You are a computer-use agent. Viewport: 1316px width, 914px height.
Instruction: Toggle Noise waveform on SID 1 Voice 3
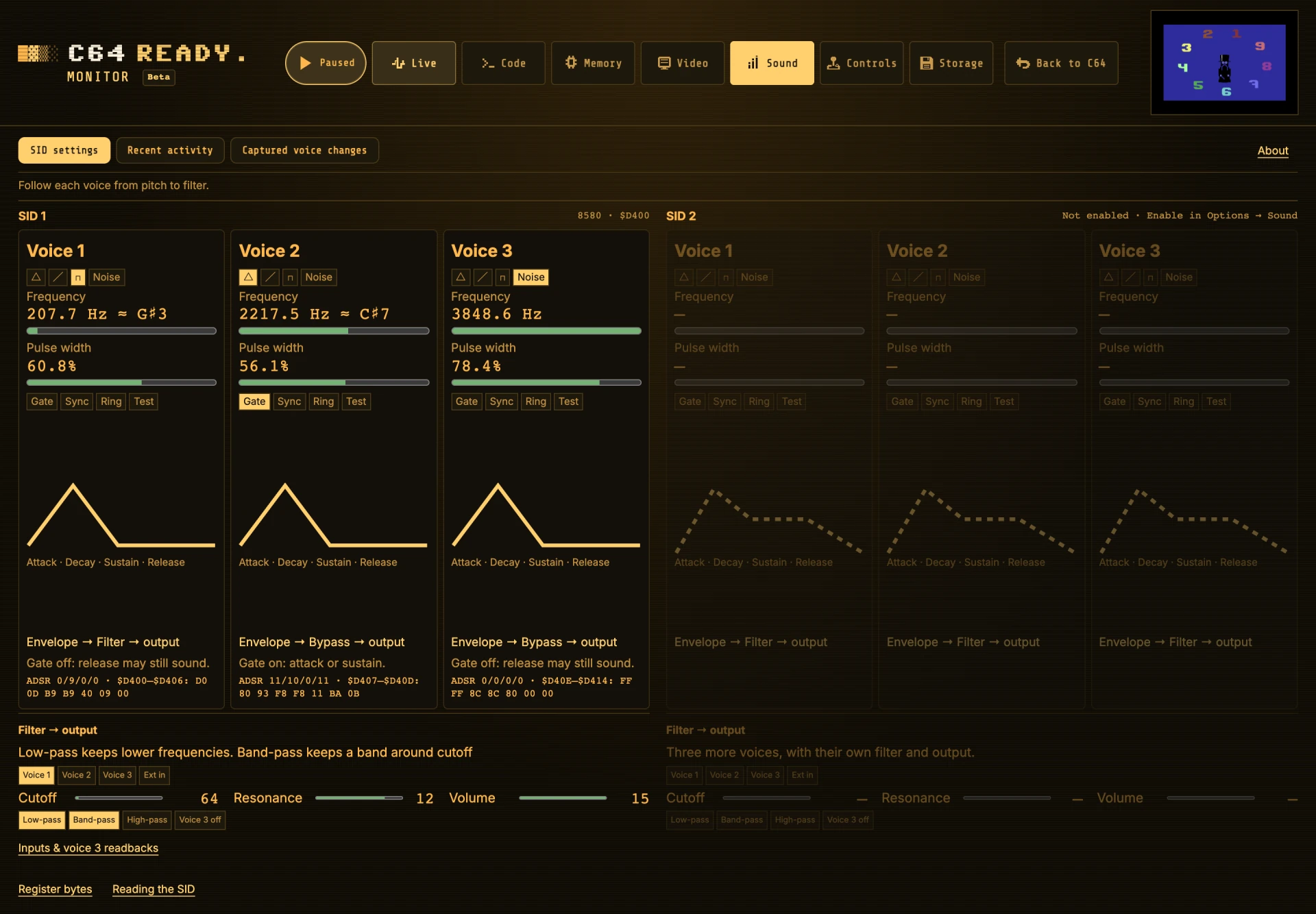[531, 277]
